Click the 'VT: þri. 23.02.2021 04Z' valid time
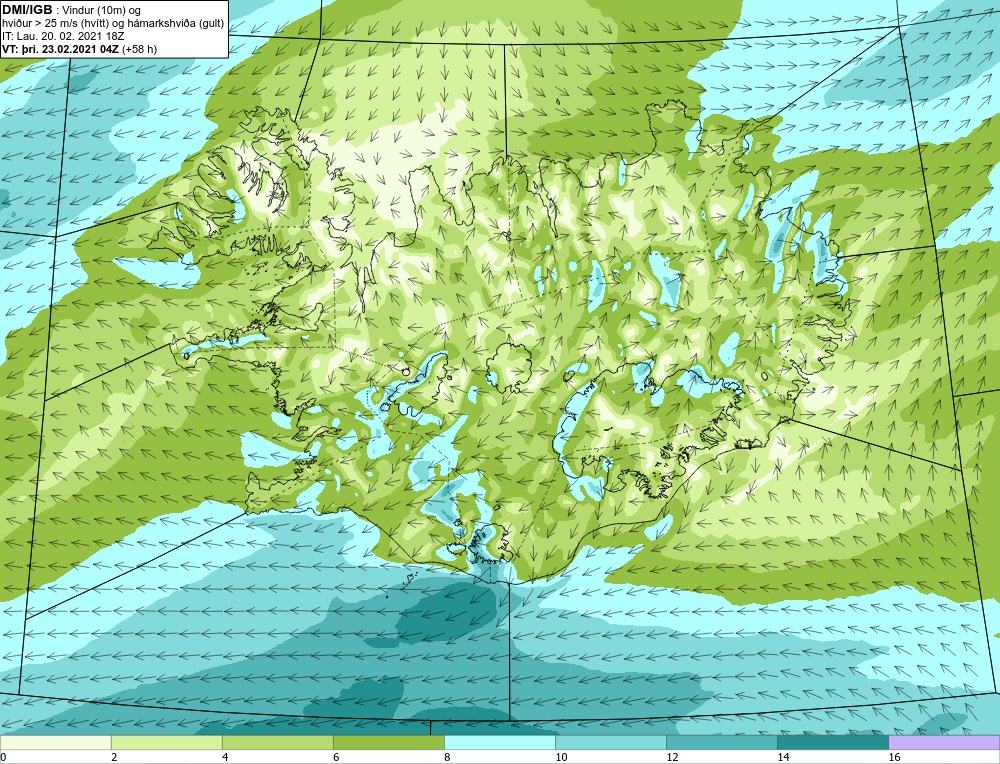Viewport: 1000px width, 764px height. point(60,49)
